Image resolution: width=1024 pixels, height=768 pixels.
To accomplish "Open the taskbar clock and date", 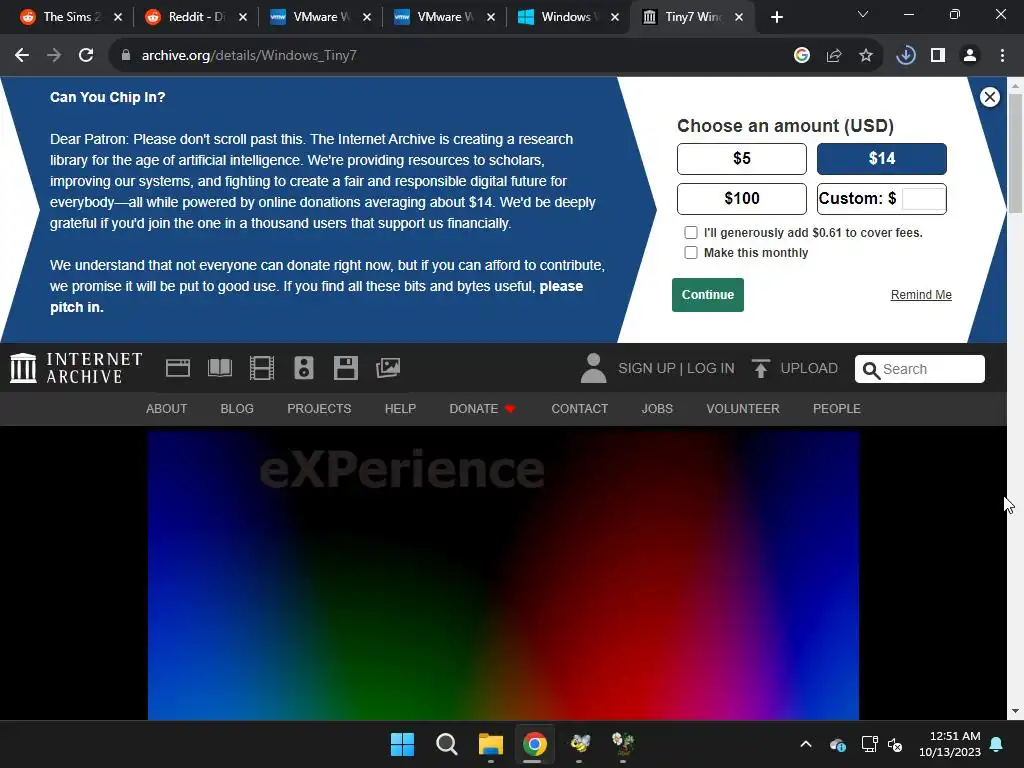I will [x=950, y=744].
